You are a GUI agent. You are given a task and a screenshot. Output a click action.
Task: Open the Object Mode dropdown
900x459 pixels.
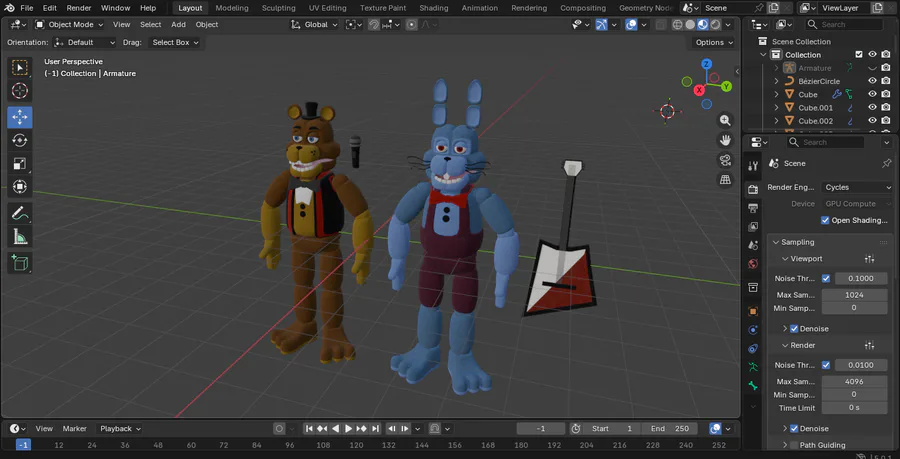(x=69, y=25)
